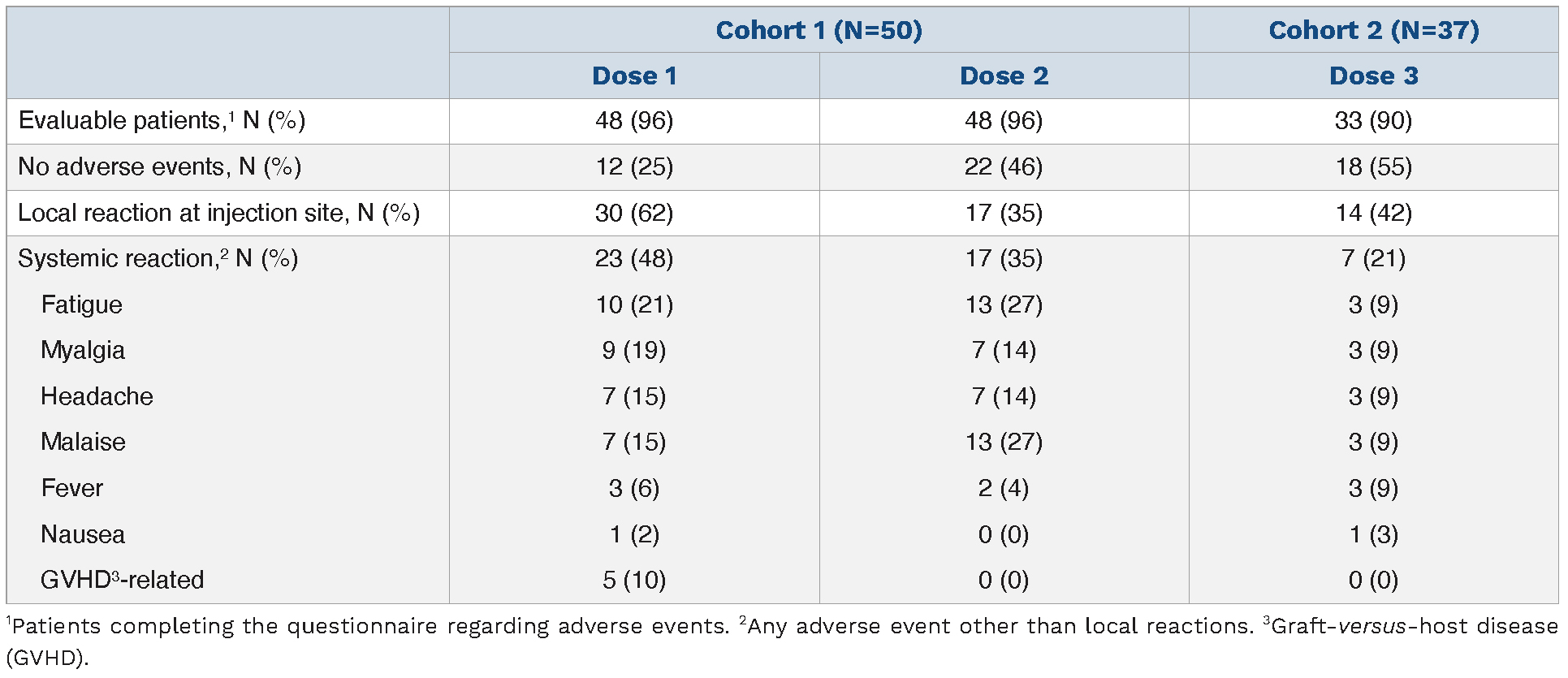Click the Malaise row label
Screen dimensions: 1568x678
point(83,443)
